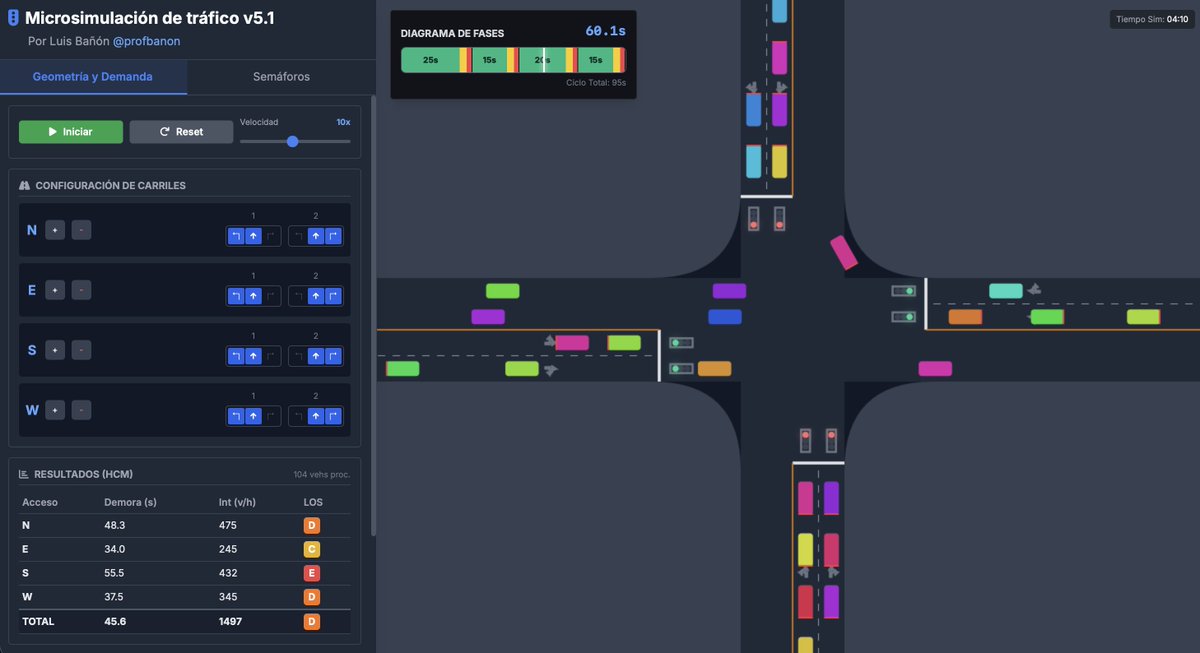The image size is (1200, 653).
Task: Enable left turn on W lane 2
Action: 299,416
